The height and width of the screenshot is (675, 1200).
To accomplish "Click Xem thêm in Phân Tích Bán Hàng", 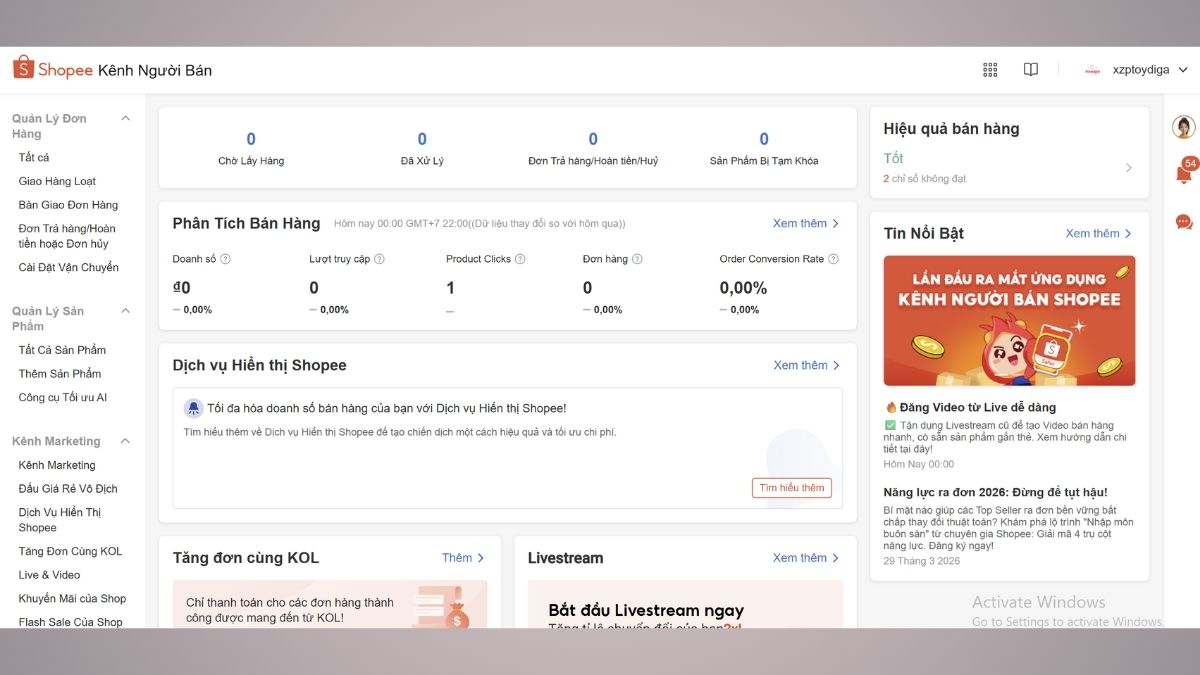I will [x=806, y=223].
